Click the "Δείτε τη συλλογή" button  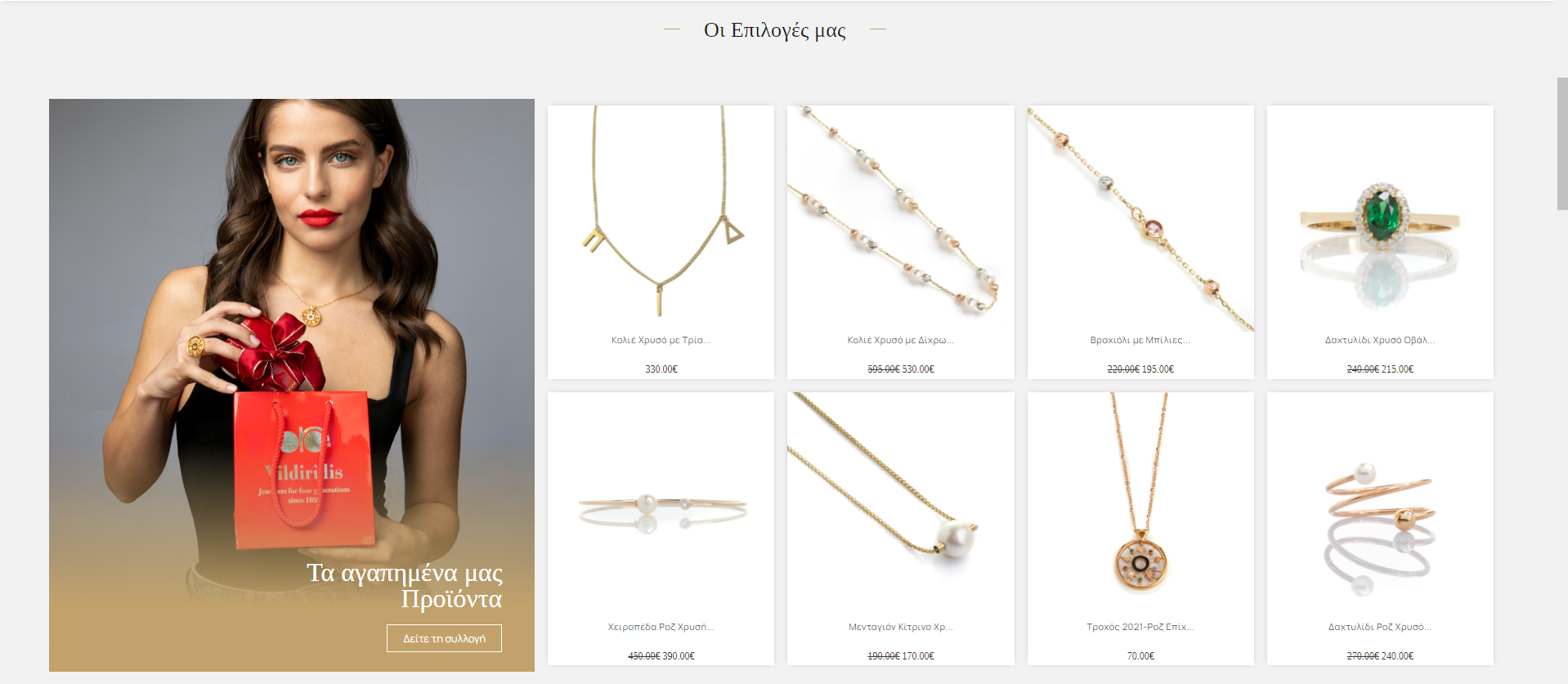[x=444, y=638]
